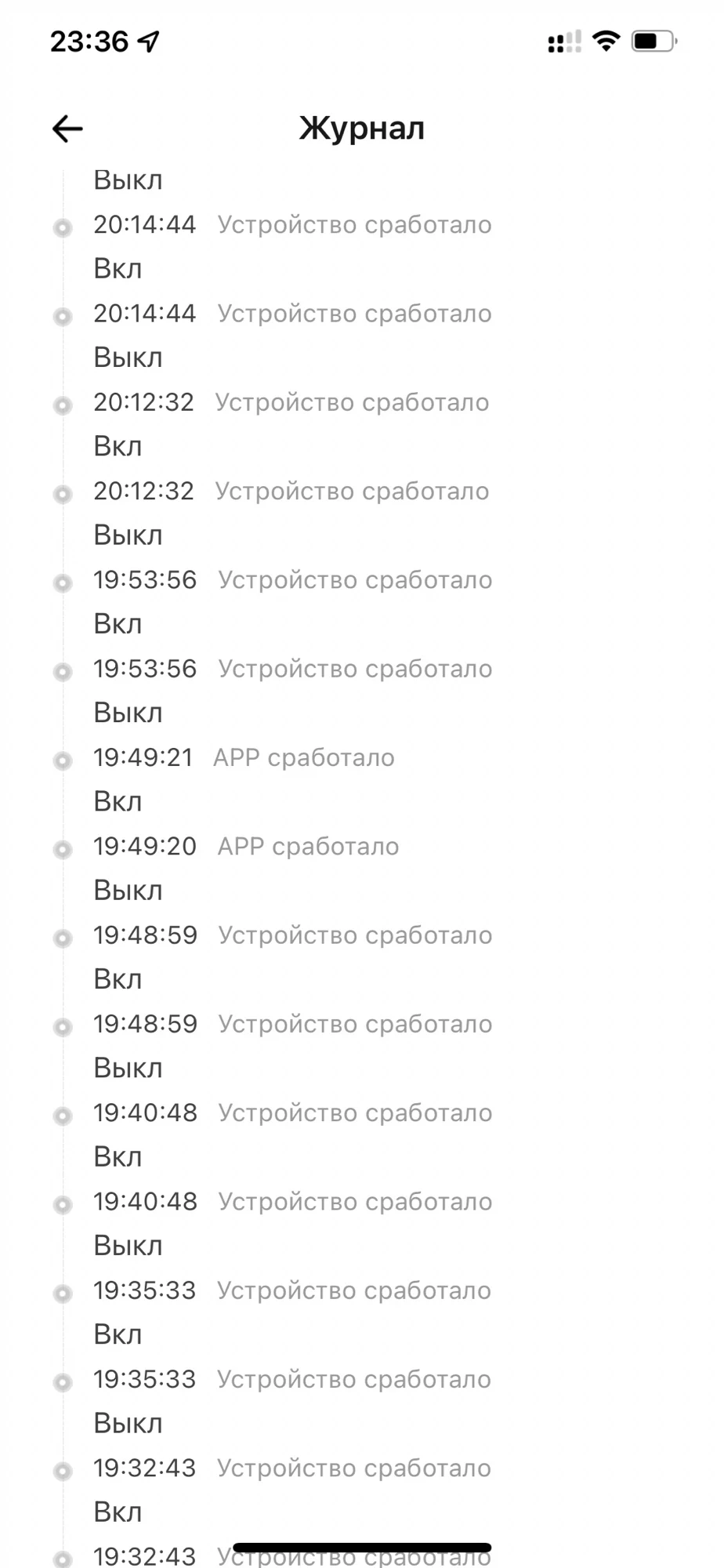Tap Вкл label under 19:49:21 APP entry
The width and height of the screenshot is (724, 1568).
pos(118,801)
